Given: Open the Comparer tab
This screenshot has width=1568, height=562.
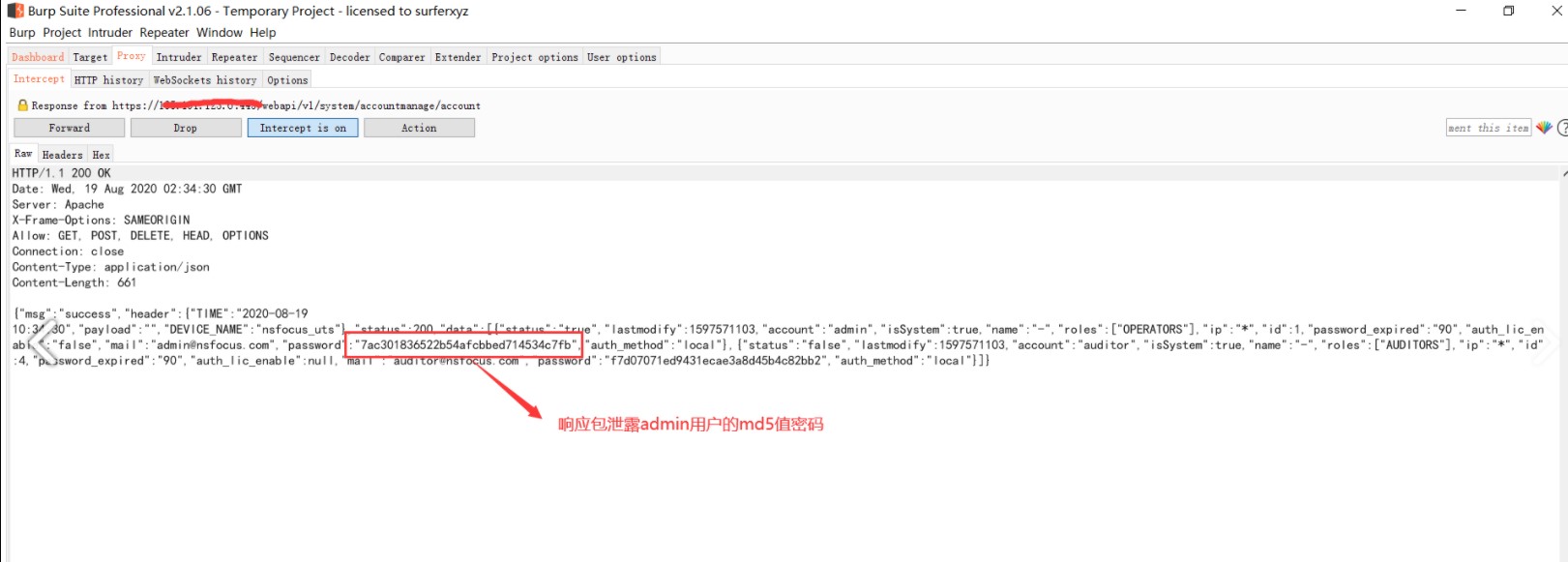Looking at the screenshot, I should [402, 57].
